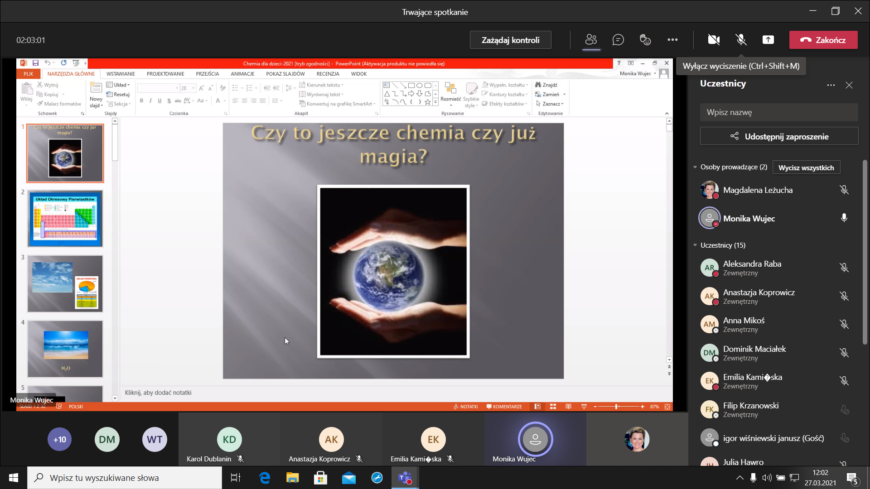Click the PowerPoint zoom slider
870x489 pixels.
[x=619, y=407]
